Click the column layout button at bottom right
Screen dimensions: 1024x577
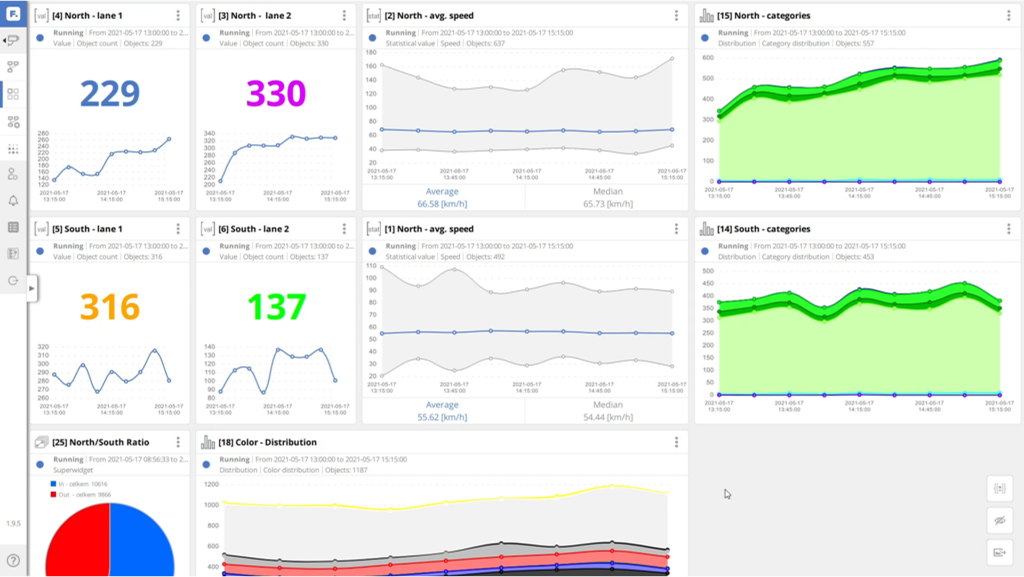(999, 488)
